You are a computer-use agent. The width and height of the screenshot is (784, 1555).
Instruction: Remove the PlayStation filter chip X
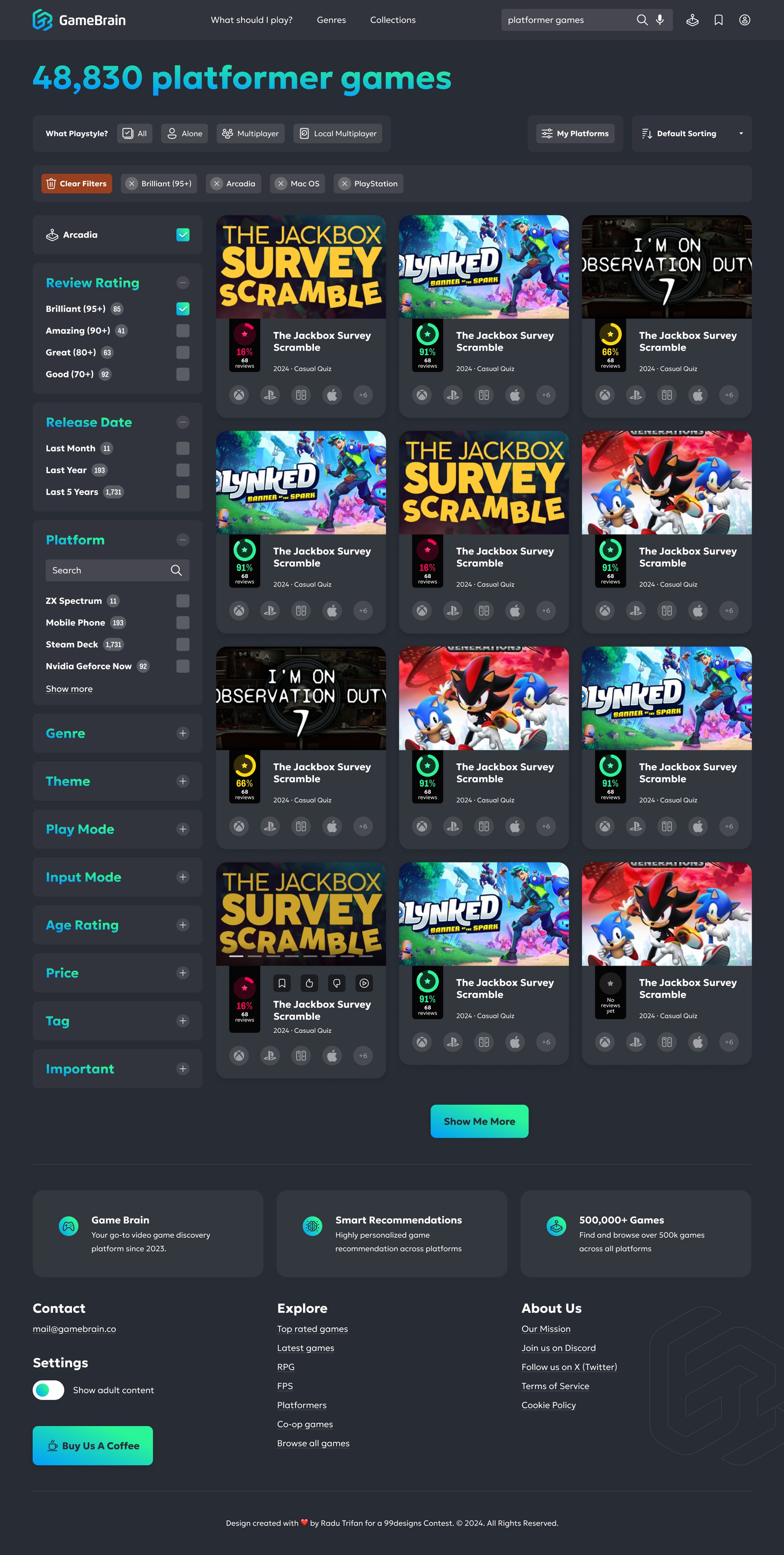coord(344,183)
